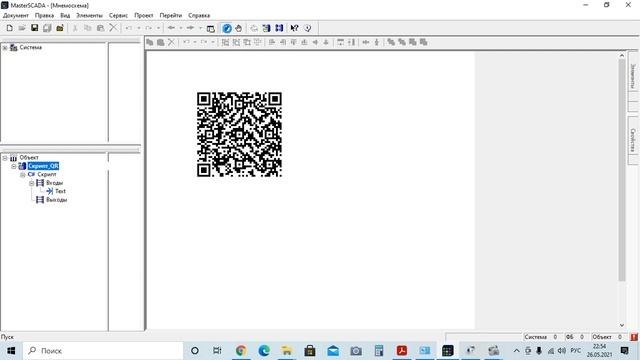This screenshot has width=640, height=360.
Task: Collapse the Скрипт C# node
Action: (23, 175)
